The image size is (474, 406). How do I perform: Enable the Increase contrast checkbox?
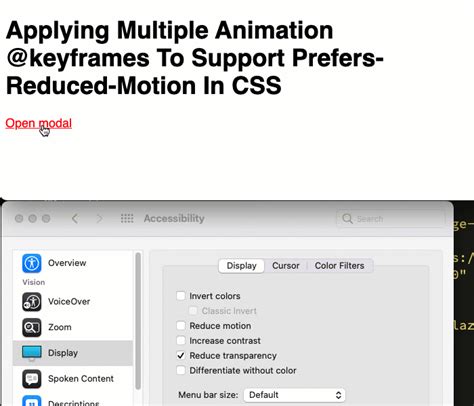click(x=181, y=341)
